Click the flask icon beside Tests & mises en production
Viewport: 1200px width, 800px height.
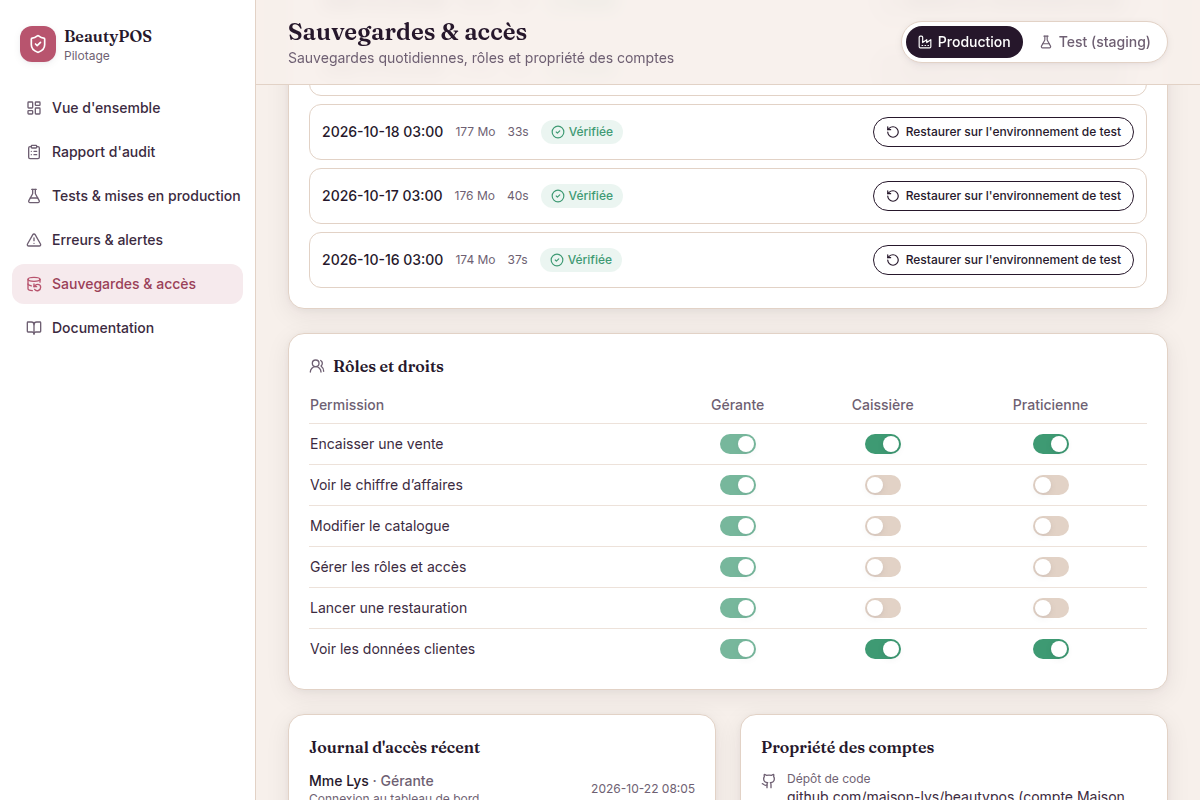pos(34,196)
